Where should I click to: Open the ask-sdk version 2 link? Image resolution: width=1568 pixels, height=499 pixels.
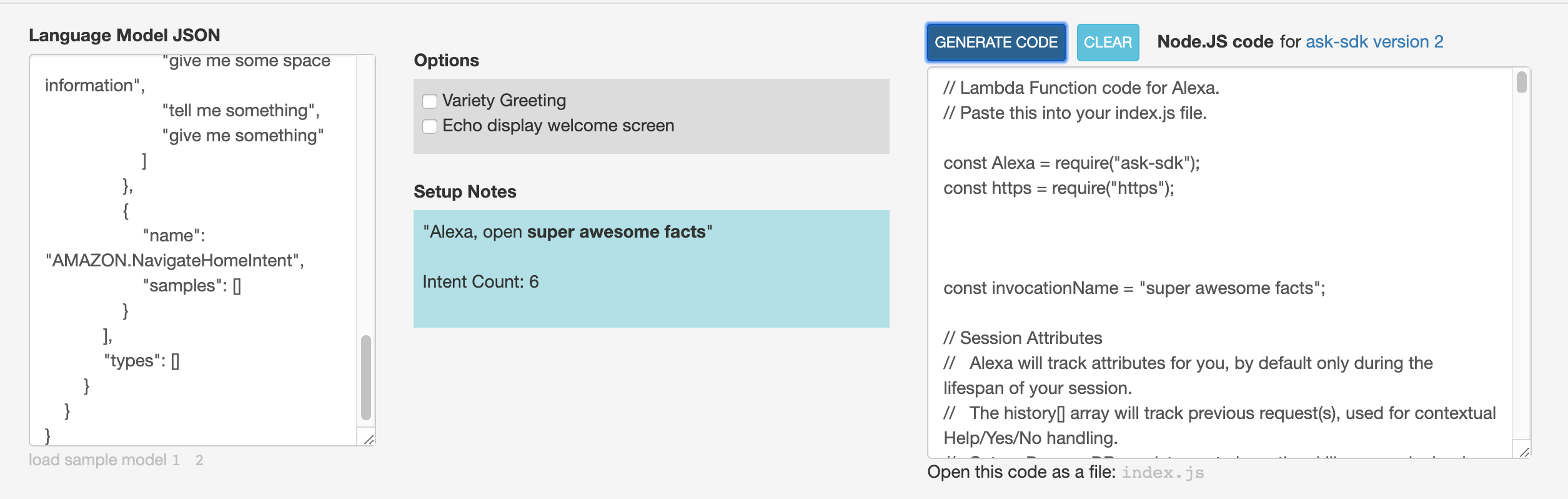pyautogui.click(x=1374, y=42)
